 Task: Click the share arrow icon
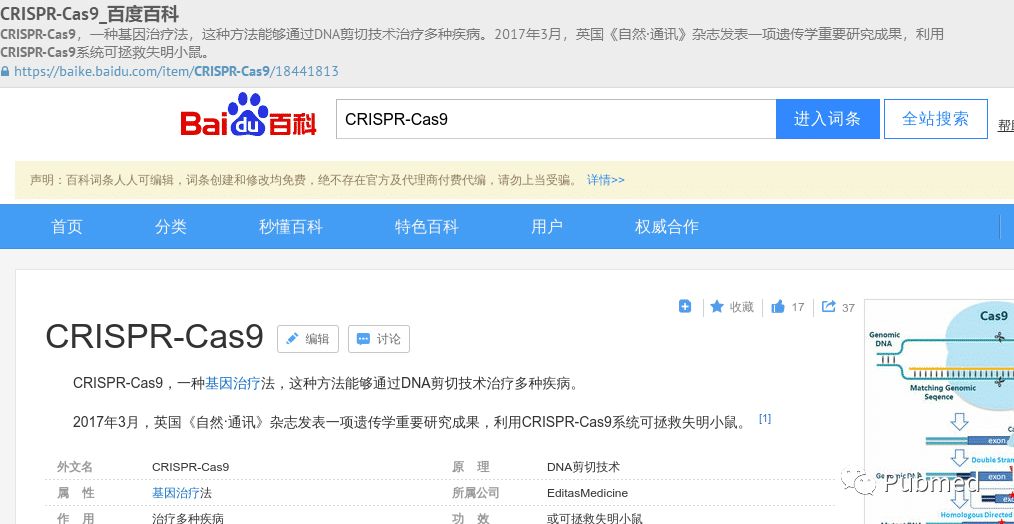coord(828,306)
